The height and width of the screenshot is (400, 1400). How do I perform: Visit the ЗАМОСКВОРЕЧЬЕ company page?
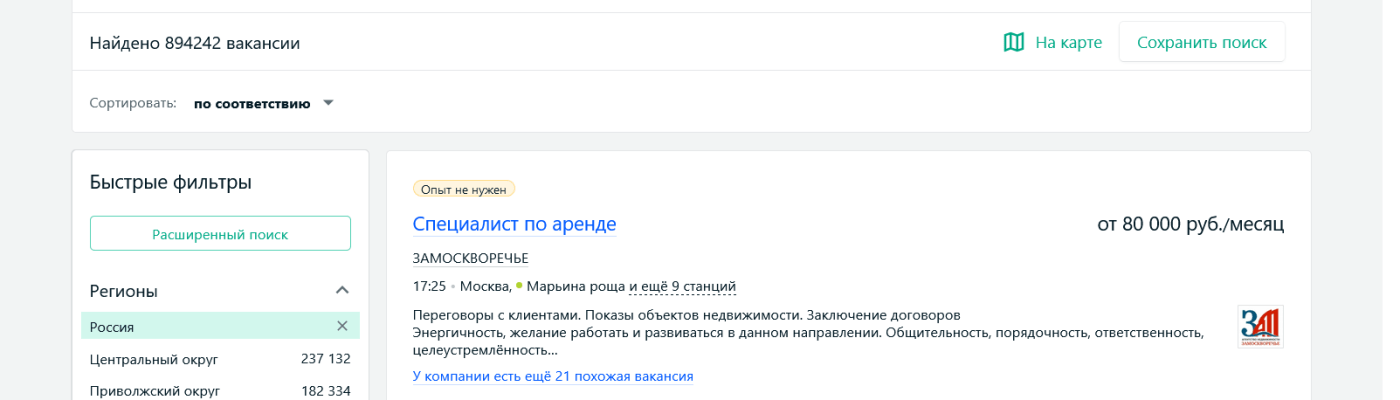(470, 258)
